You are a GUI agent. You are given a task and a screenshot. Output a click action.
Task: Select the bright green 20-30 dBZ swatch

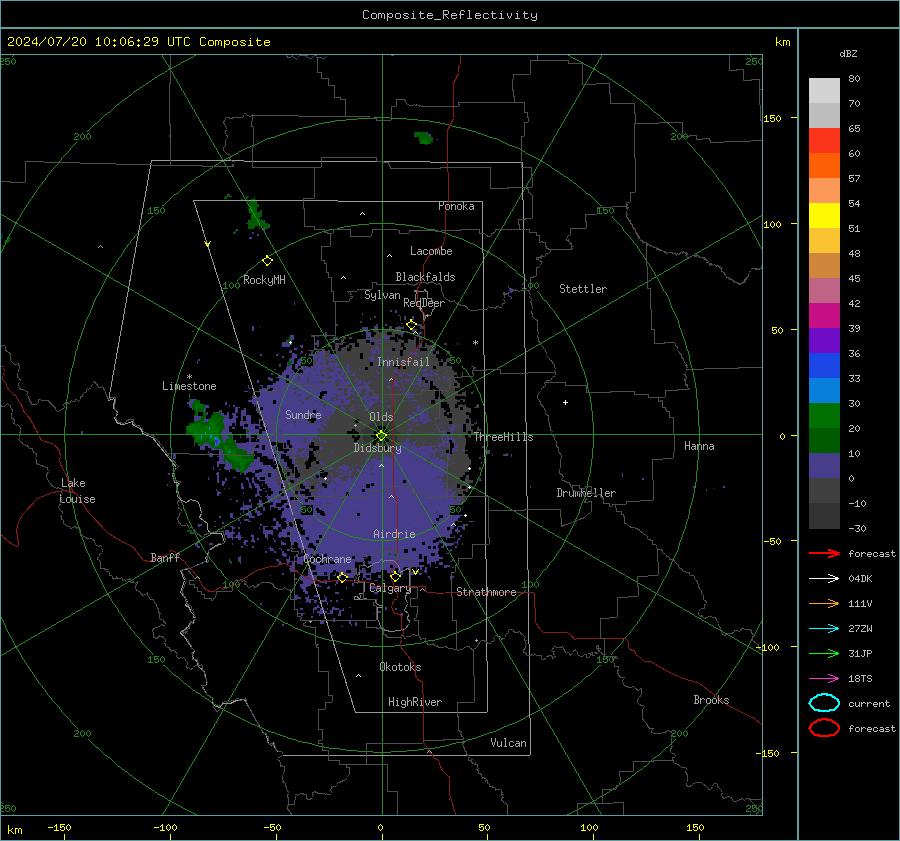(x=824, y=416)
